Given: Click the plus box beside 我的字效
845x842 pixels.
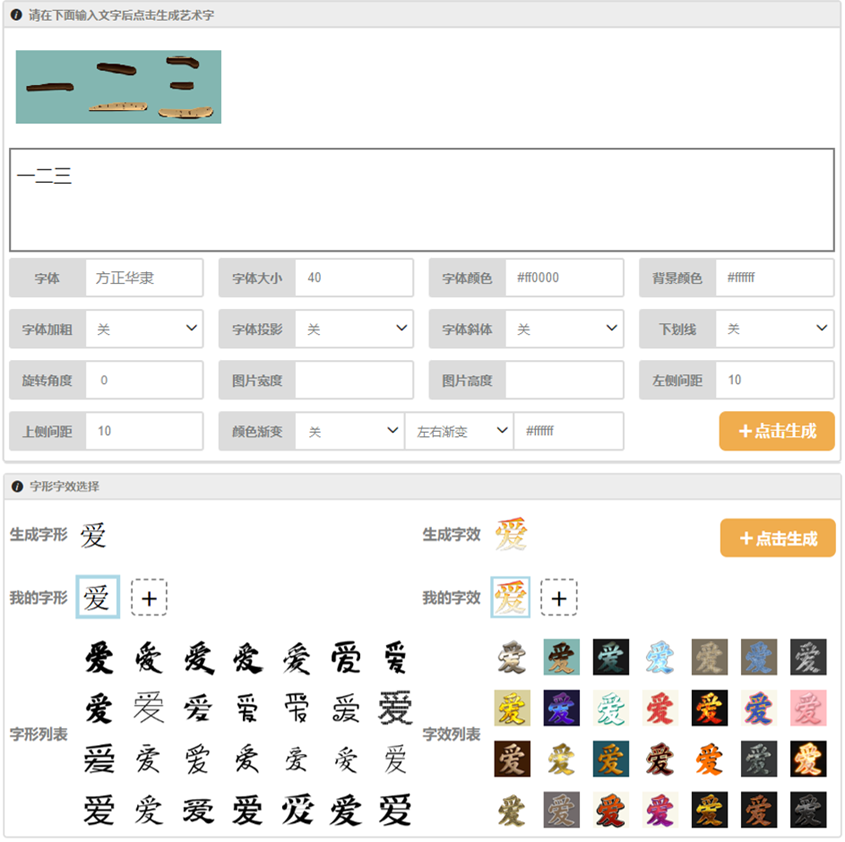Looking at the screenshot, I should coord(559,597).
